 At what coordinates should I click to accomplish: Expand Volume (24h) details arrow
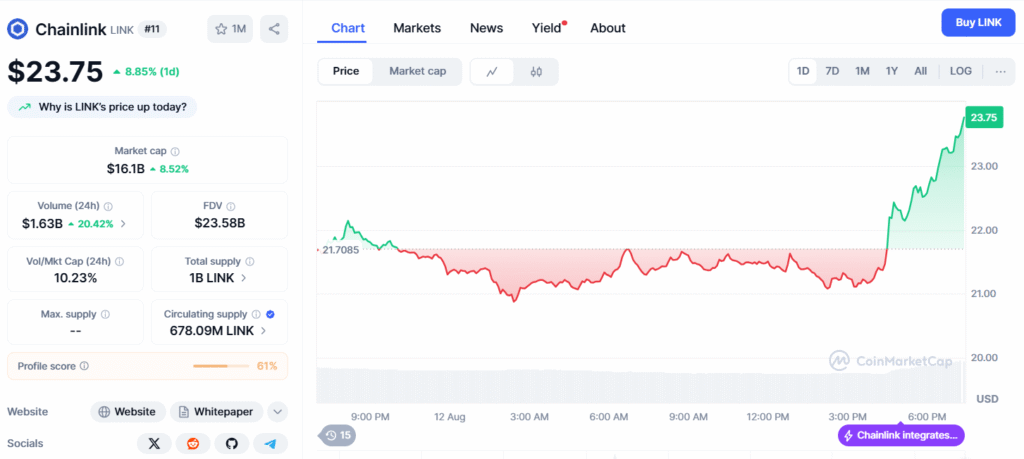(x=123, y=223)
